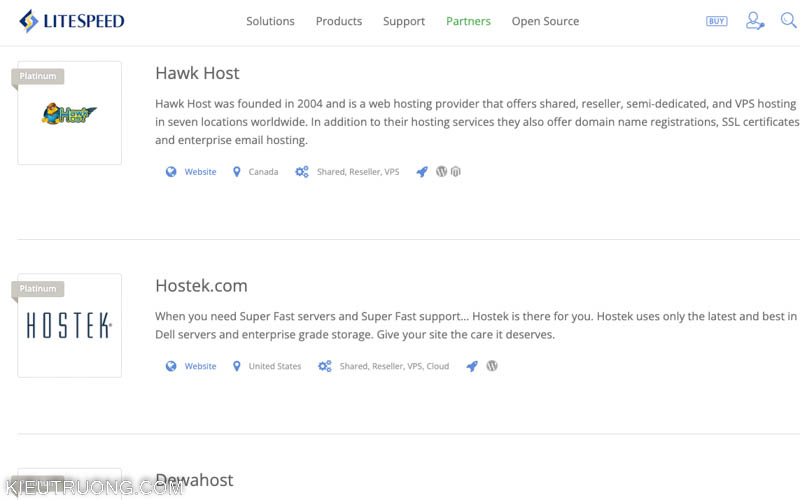Open the Open Source menu
Screen dimensions: 800x500
pyautogui.click(x=545, y=21)
